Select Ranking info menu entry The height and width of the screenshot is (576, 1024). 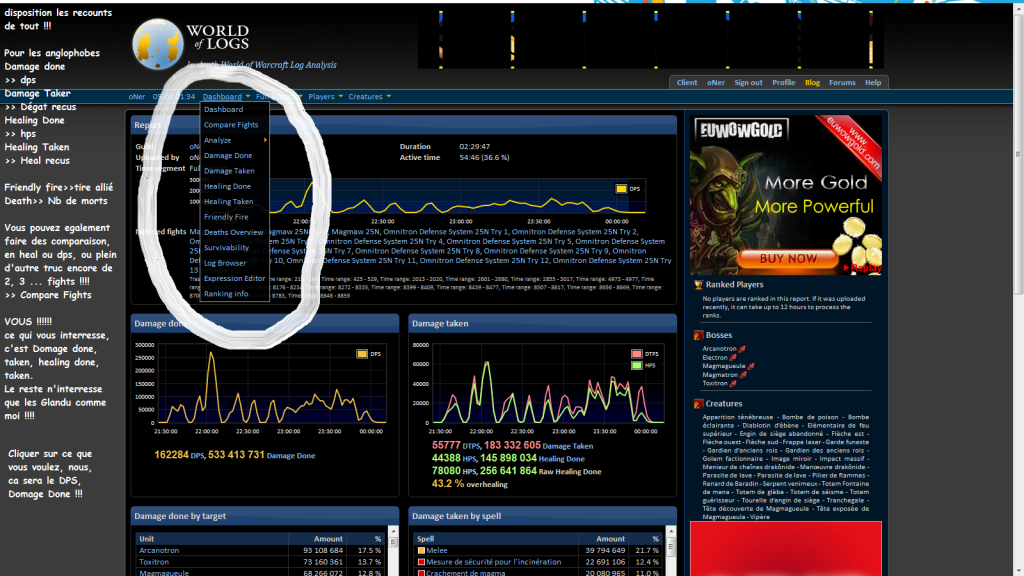226,294
